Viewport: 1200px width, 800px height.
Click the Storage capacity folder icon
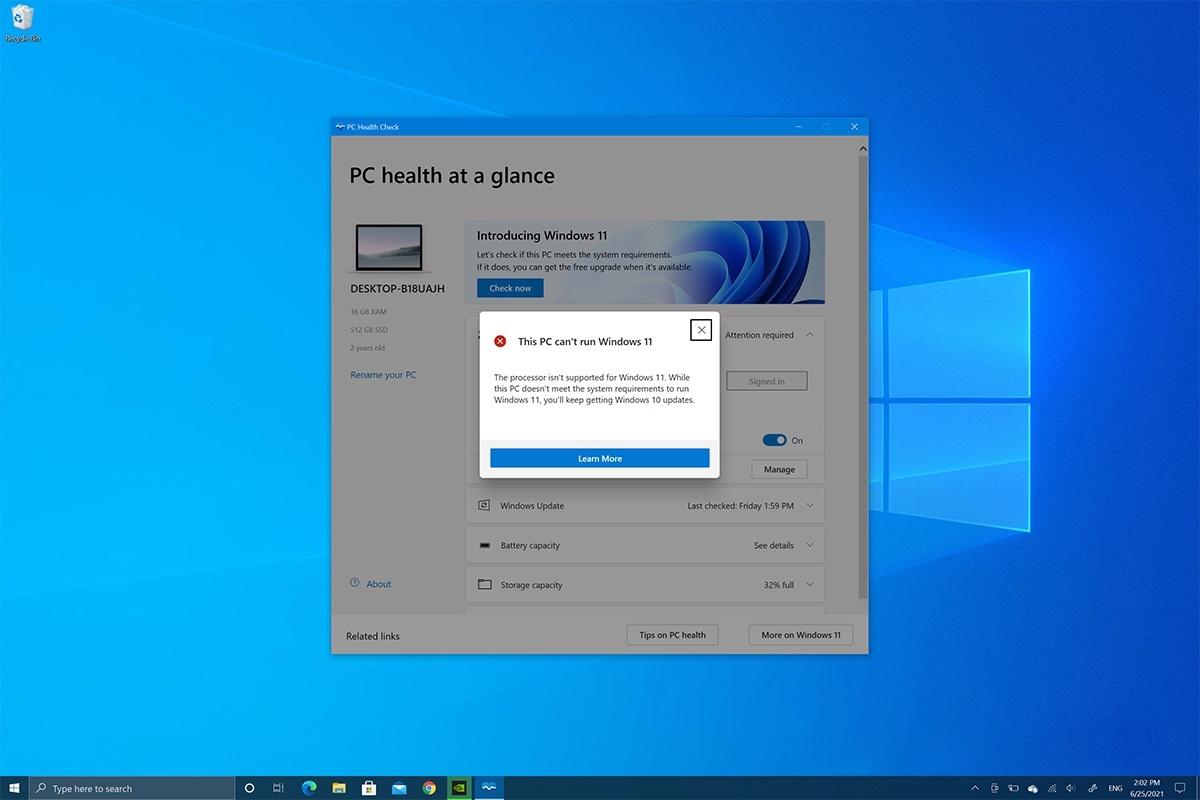484,585
